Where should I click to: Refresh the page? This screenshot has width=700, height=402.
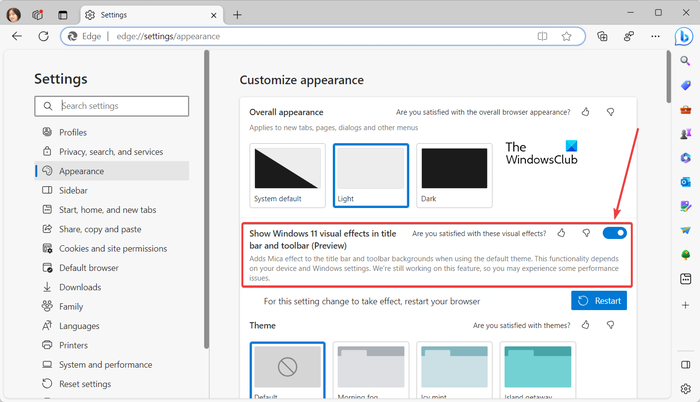pos(43,36)
